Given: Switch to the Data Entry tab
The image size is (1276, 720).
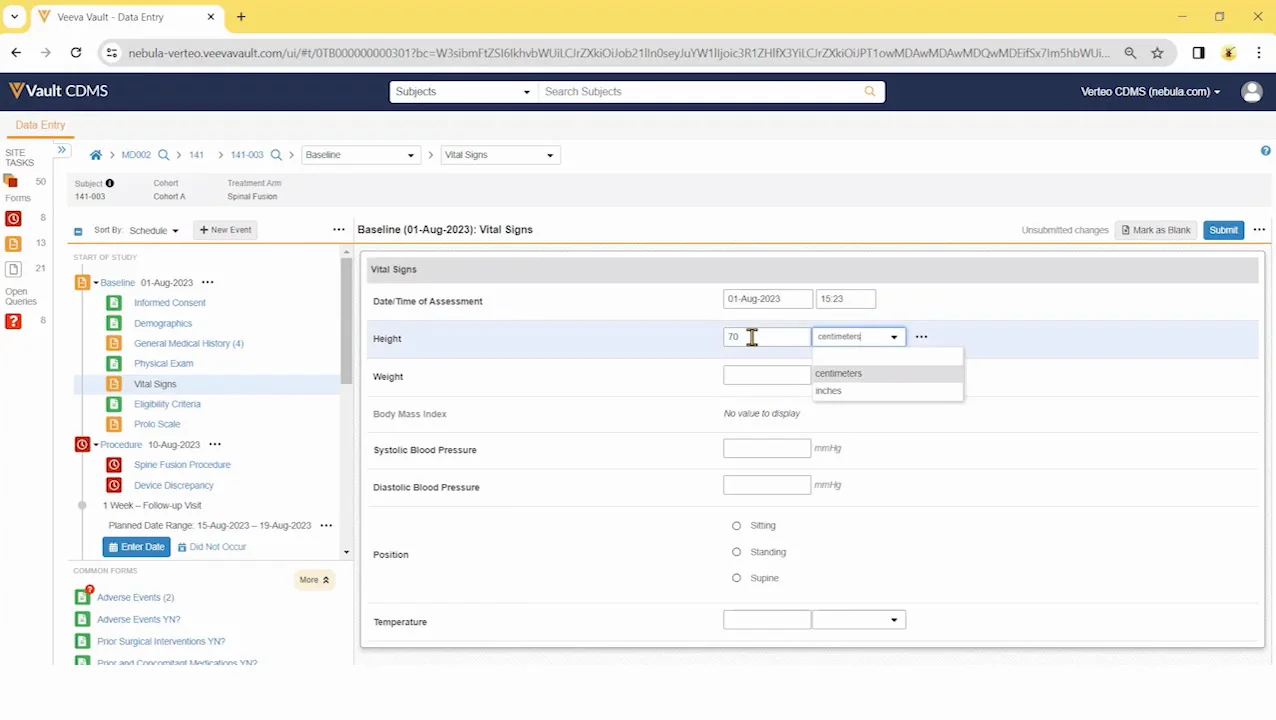Looking at the screenshot, I should pos(40,125).
